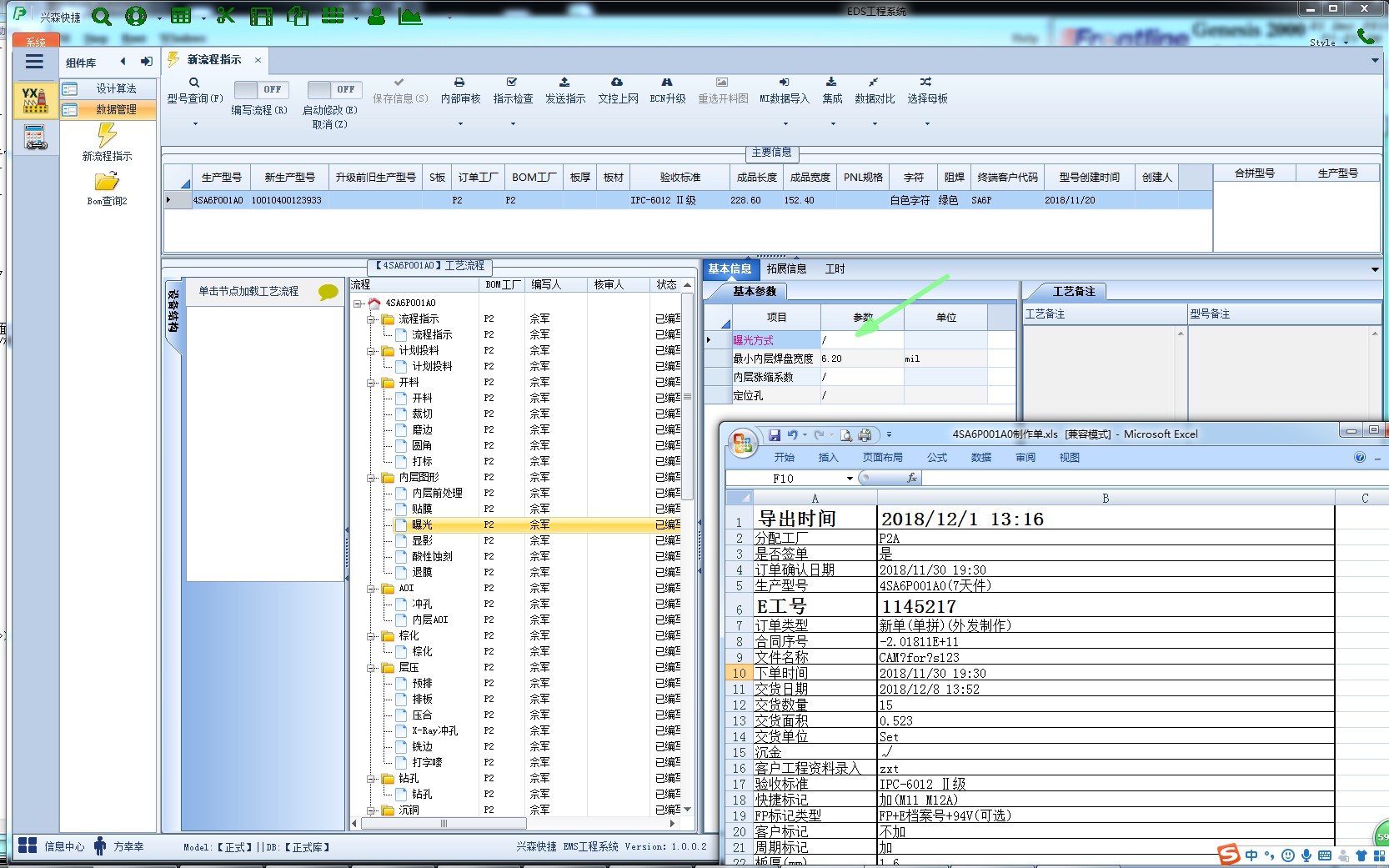Image resolution: width=1389 pixels, height=868 pixels.
Task: Click 文控上网 cloud tool
Action: coord(618,90)
